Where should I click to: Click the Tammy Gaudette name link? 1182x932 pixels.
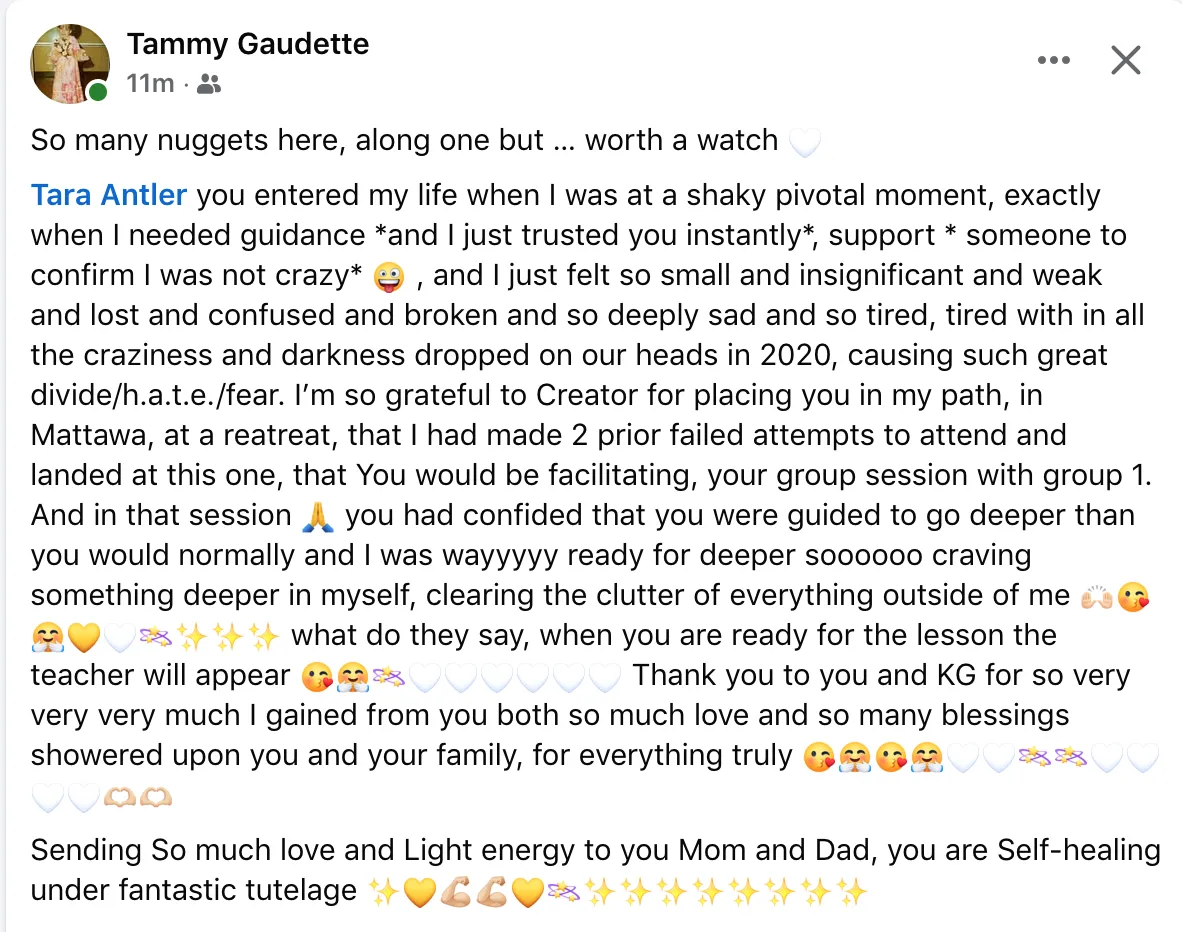point(247,44)
